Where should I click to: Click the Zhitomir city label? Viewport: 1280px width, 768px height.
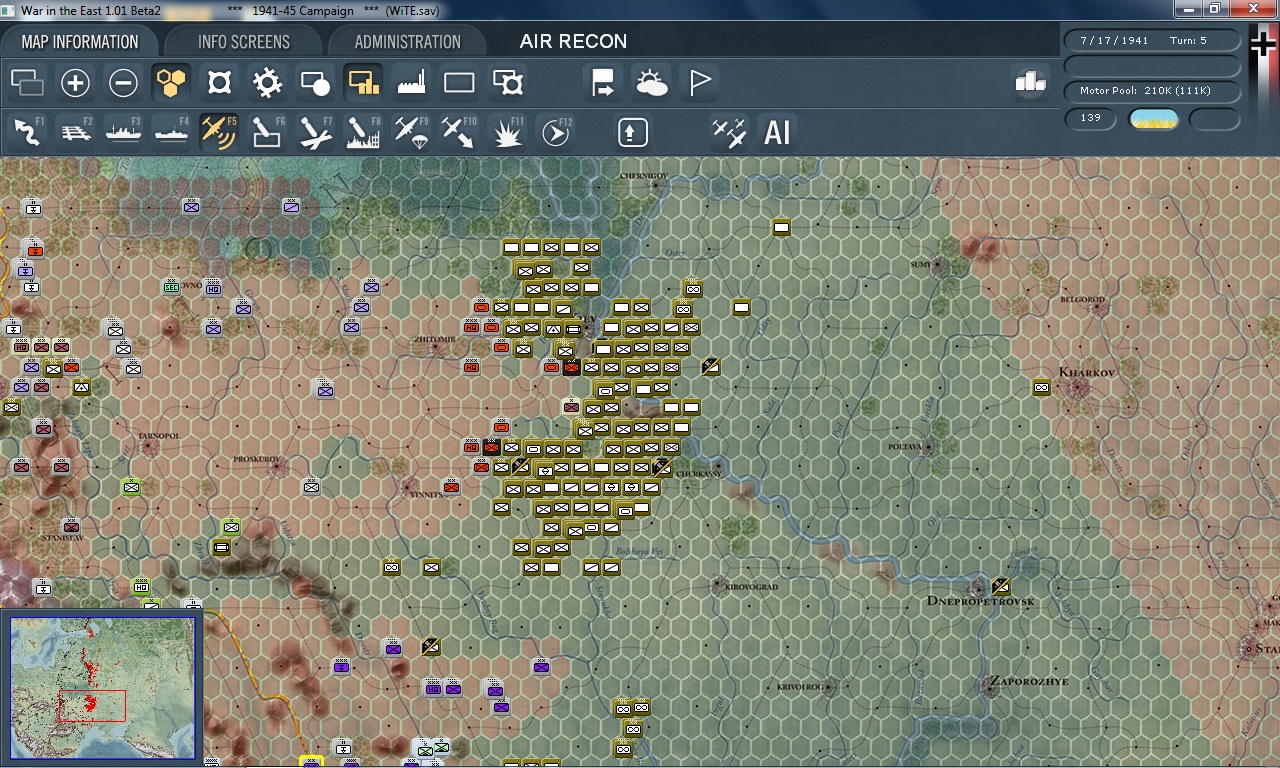pyautogui.click(x=434, y=340)
